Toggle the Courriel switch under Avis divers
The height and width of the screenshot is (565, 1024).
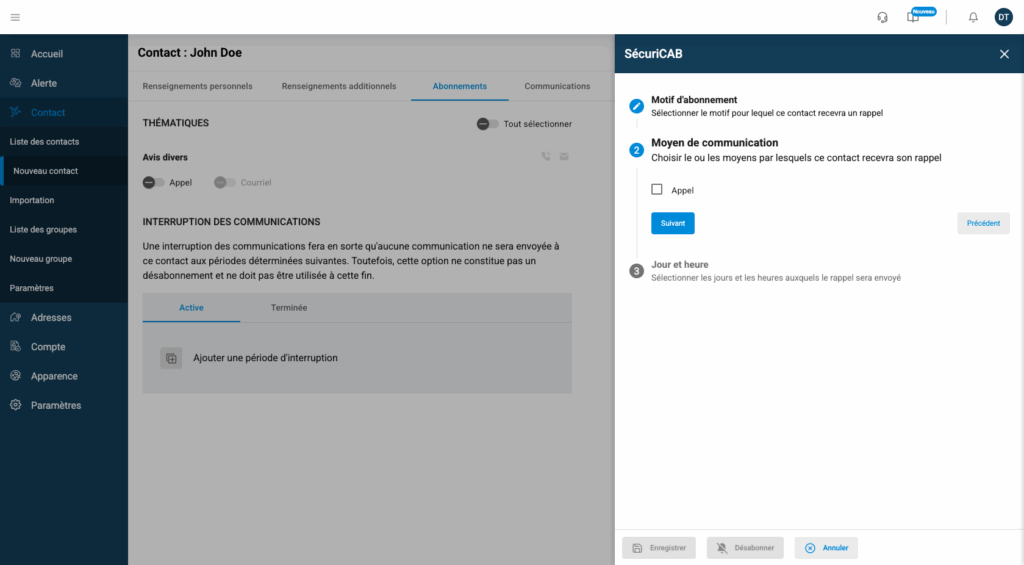[225, 182]
